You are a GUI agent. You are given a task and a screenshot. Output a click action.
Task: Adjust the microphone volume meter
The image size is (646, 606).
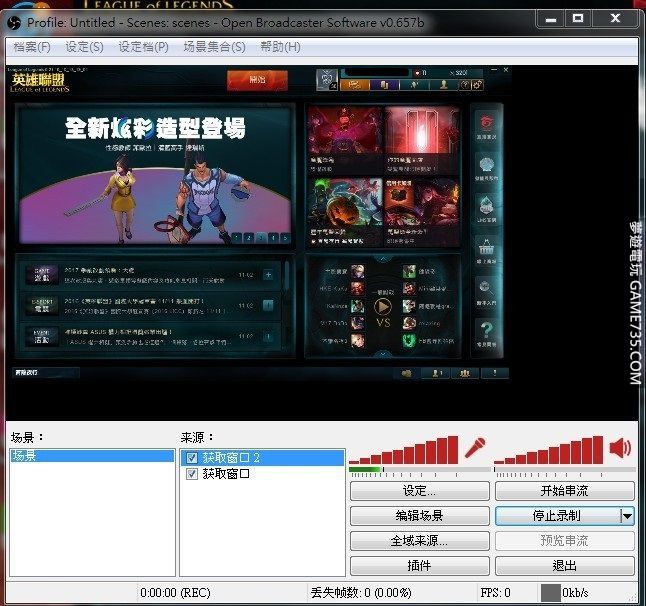(x=403, y=450)
